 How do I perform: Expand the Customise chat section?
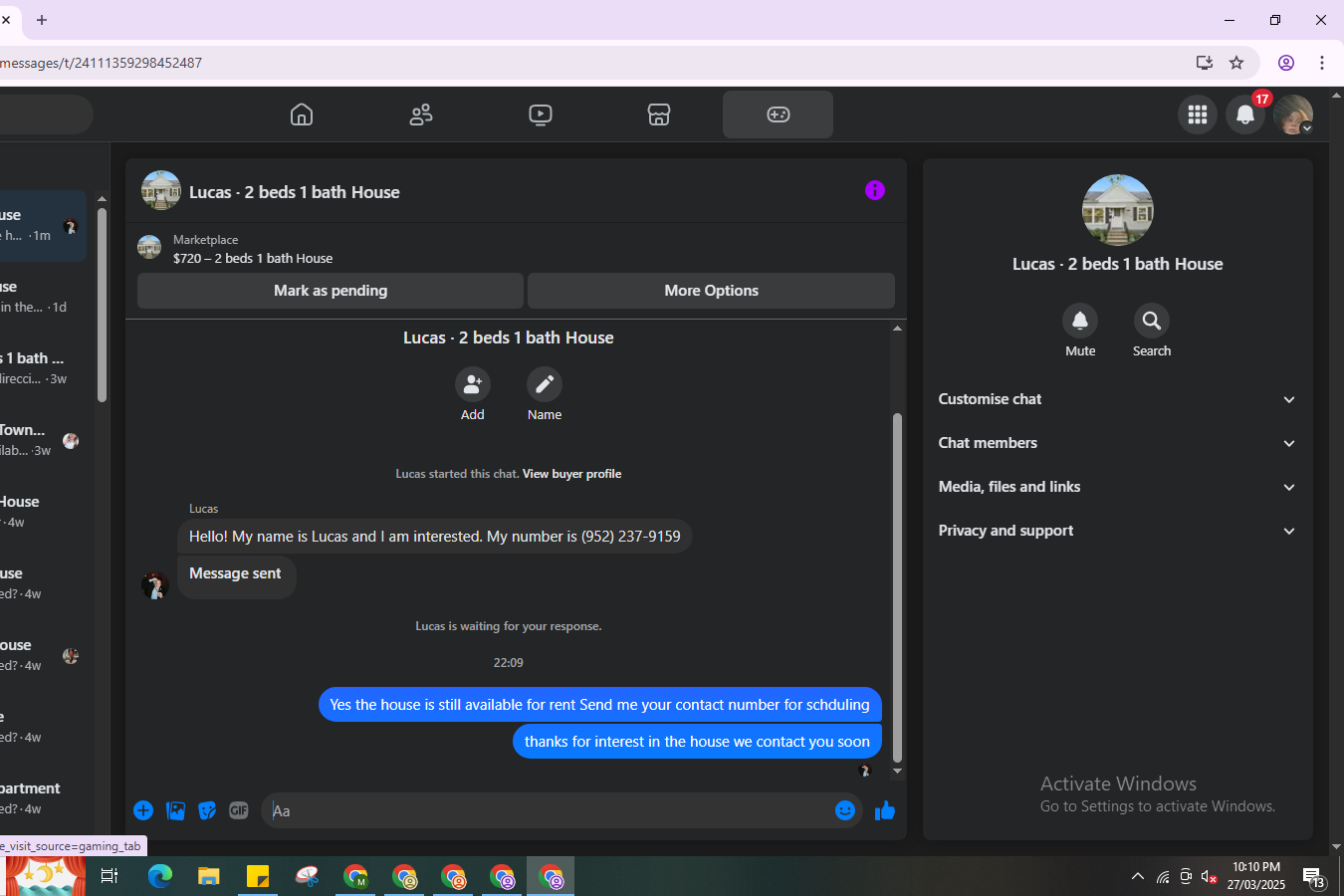pos(1118,399)
